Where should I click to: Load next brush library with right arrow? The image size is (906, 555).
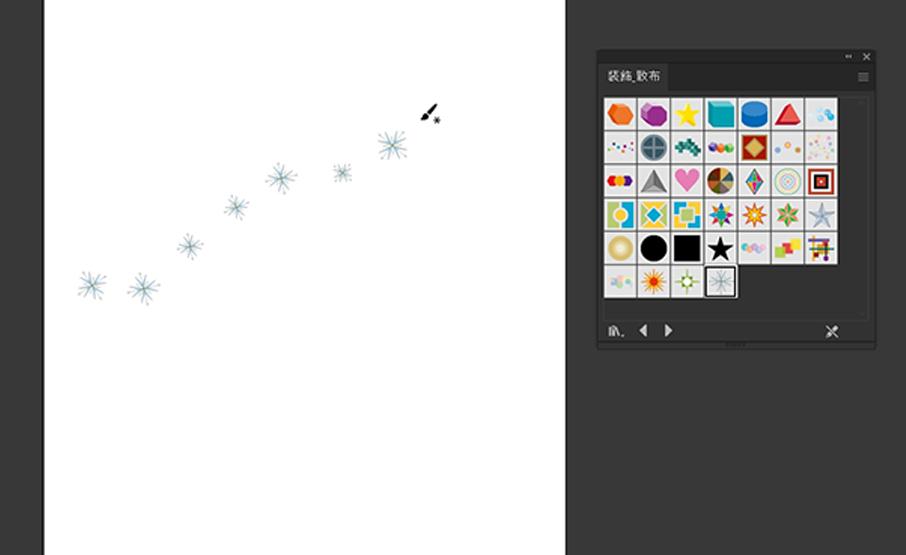[669, 330]
